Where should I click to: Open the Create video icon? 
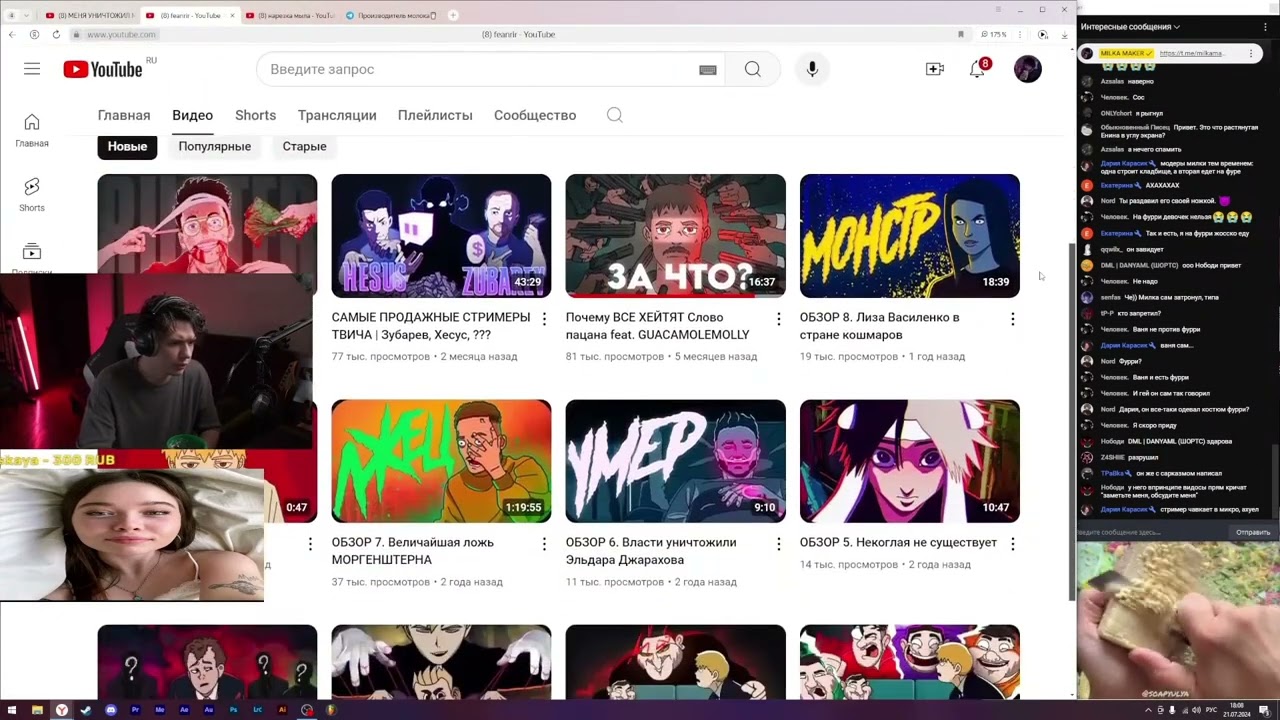tap(935, 69)
